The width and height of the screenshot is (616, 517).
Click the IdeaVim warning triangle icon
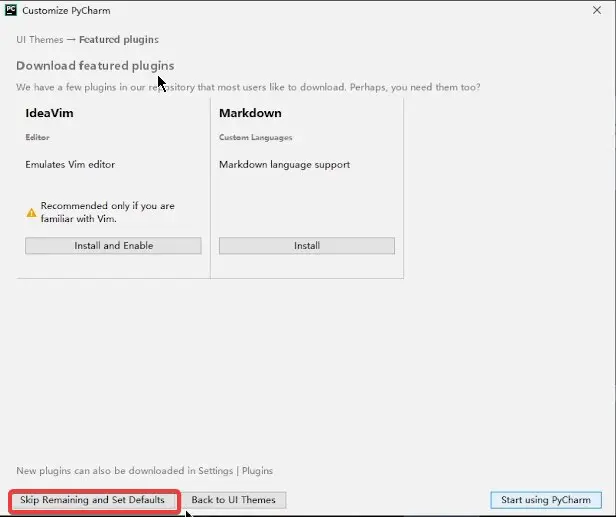pos(31,213)
